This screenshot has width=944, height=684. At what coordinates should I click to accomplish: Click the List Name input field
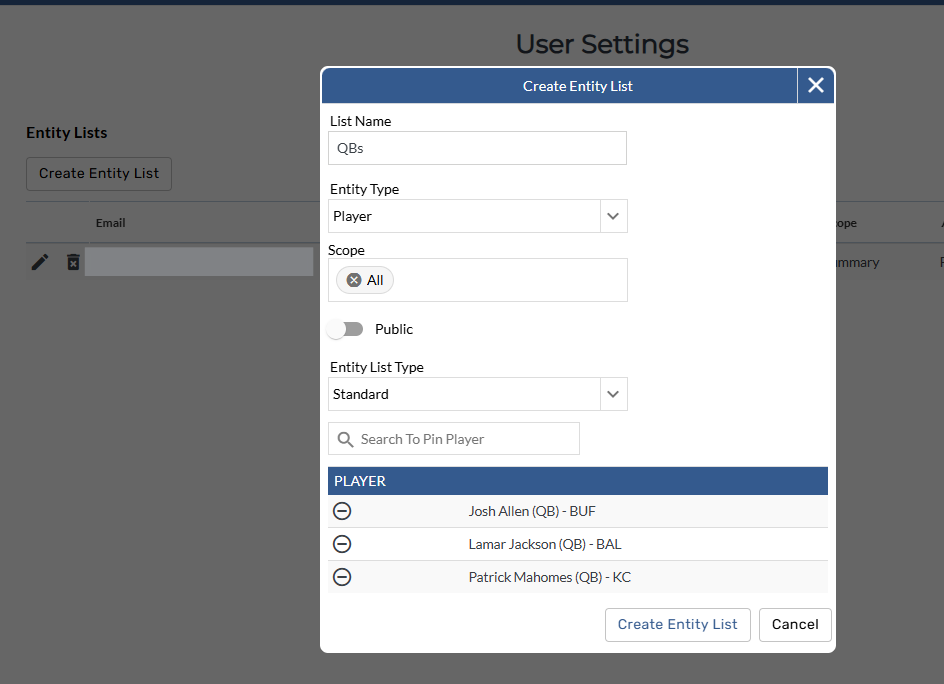tap(477, 148)
